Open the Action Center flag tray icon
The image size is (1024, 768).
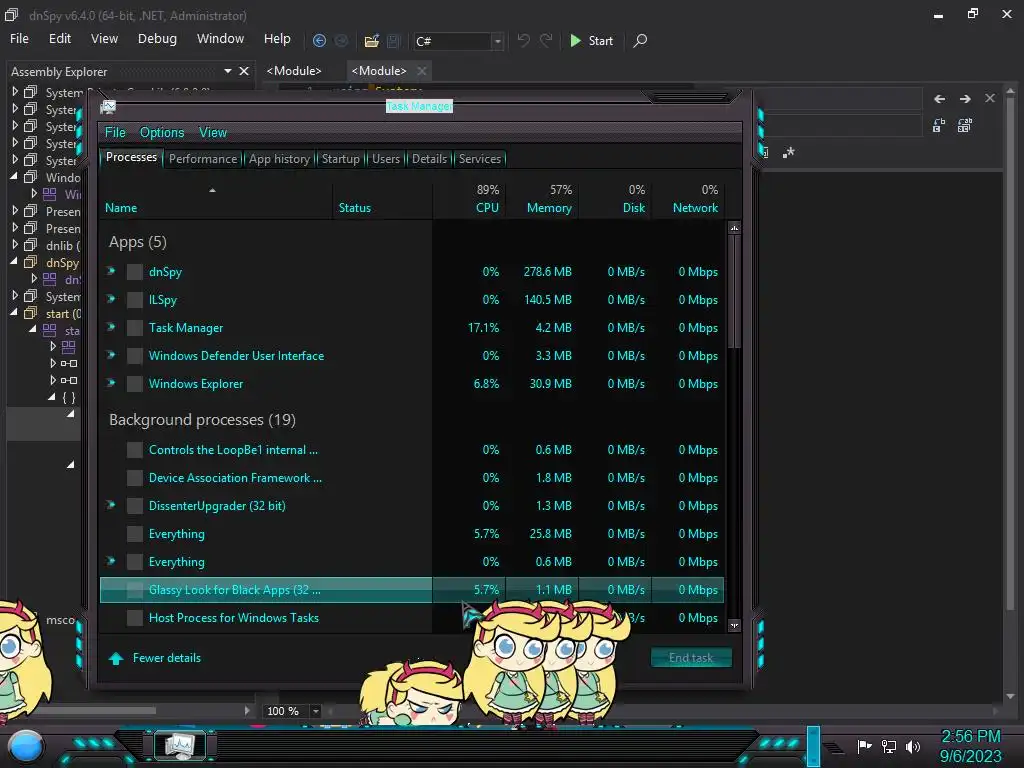click(x=865, y=746)
